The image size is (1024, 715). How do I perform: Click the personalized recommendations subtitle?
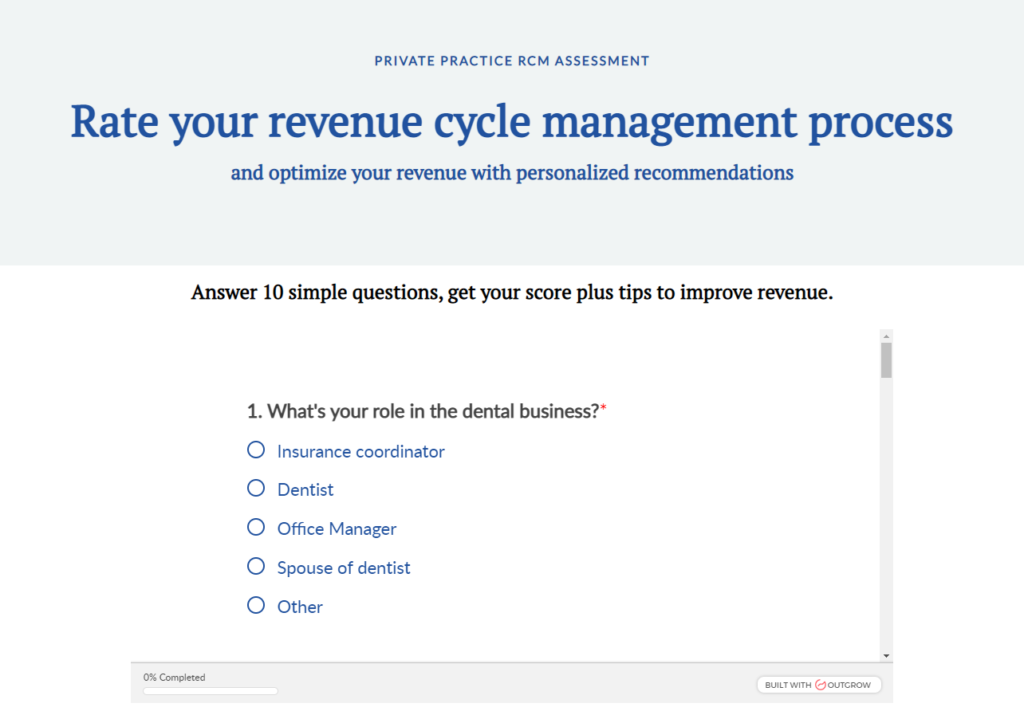(x=511, y=172)
